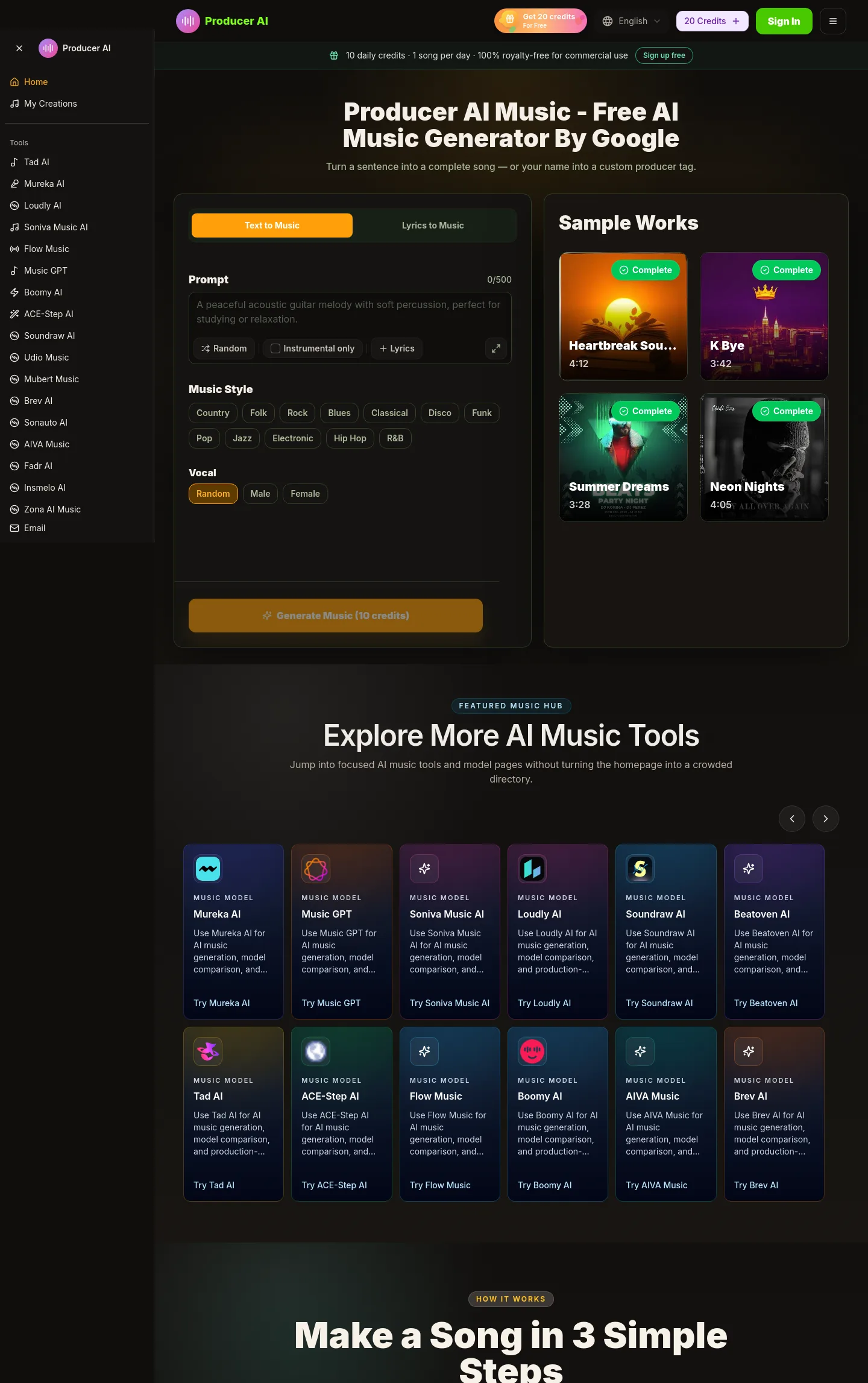Open the Summer Dreams sample thumbnail
Viewport: 868px width, 1383px height.
click(623, 458)
